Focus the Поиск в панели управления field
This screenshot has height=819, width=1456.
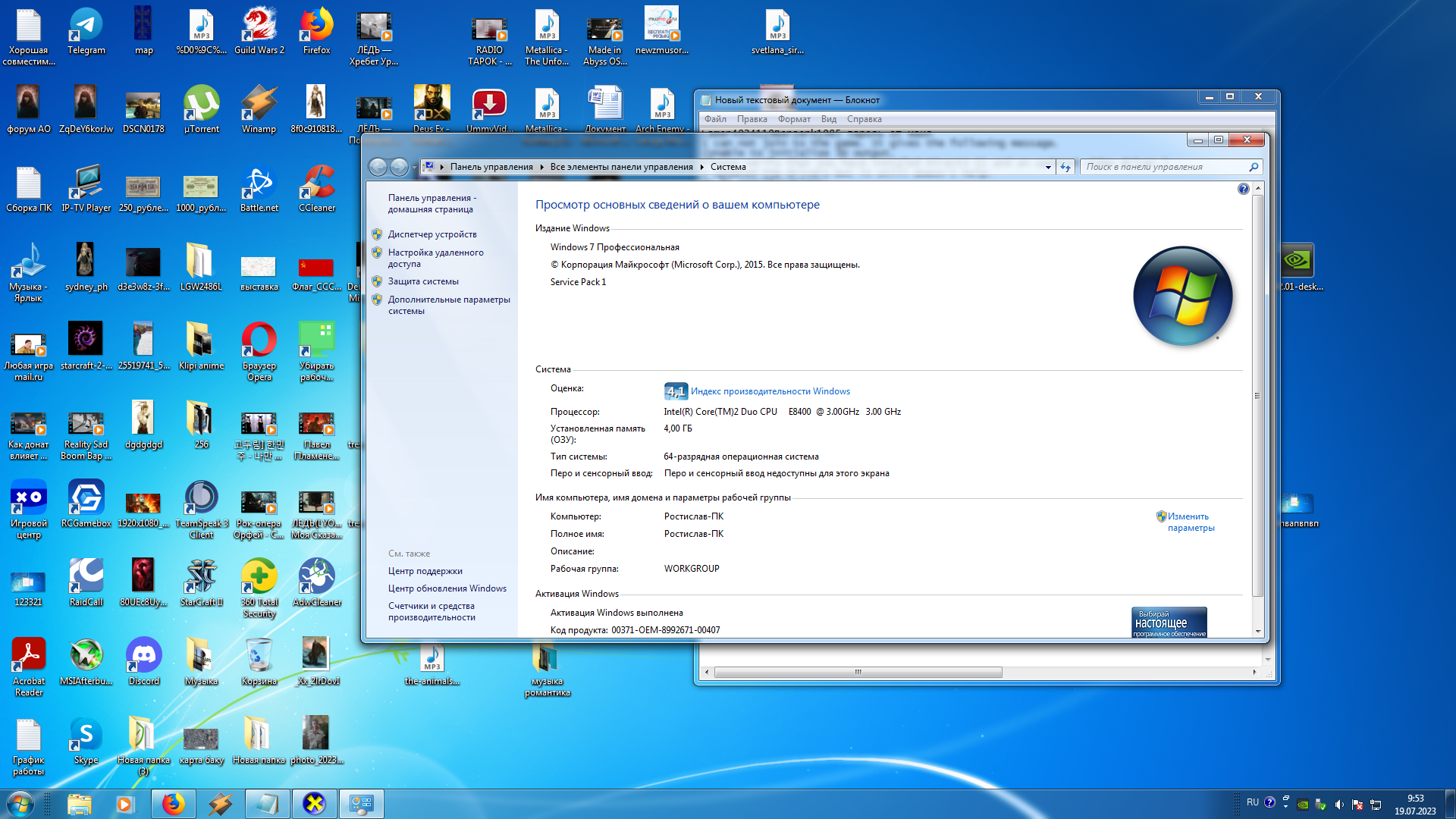[x=1172, y=167]
